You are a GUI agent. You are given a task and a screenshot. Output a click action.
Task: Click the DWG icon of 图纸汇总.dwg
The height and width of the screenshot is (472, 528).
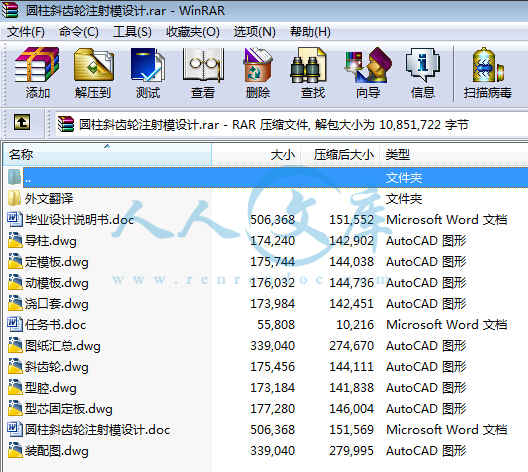(x=14, y=345)
